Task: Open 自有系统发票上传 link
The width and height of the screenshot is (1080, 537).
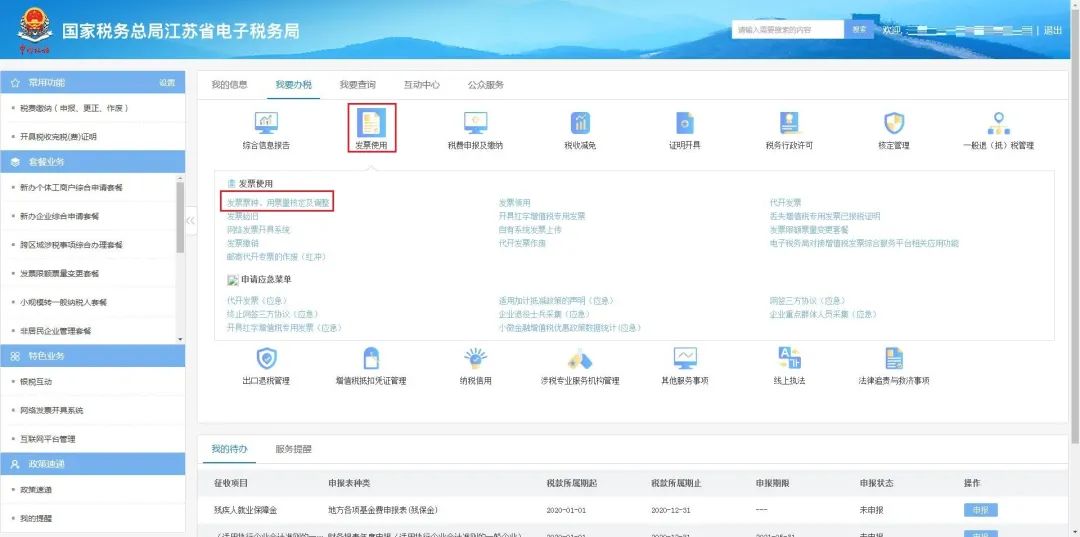Action: pos(530,229)
